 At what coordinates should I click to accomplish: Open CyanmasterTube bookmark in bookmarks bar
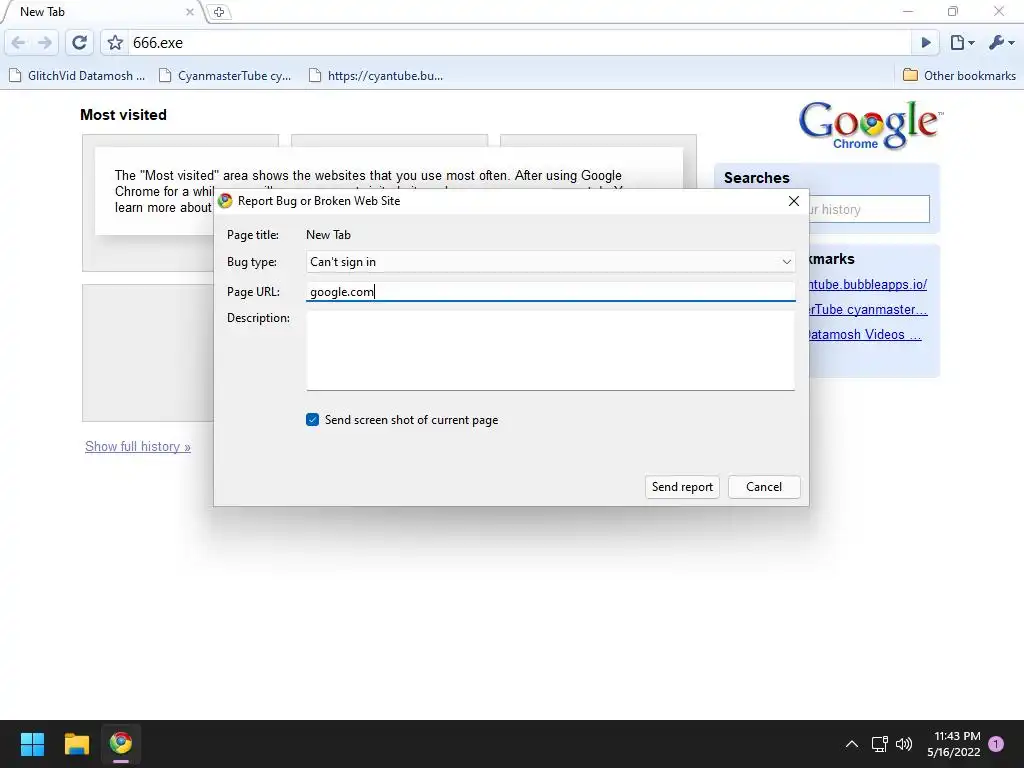click(225, 76)
